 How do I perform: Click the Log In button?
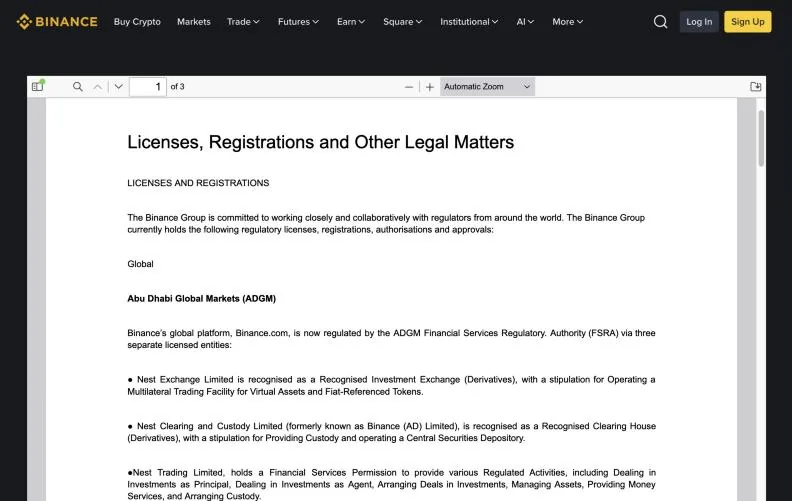click(699, 22)
